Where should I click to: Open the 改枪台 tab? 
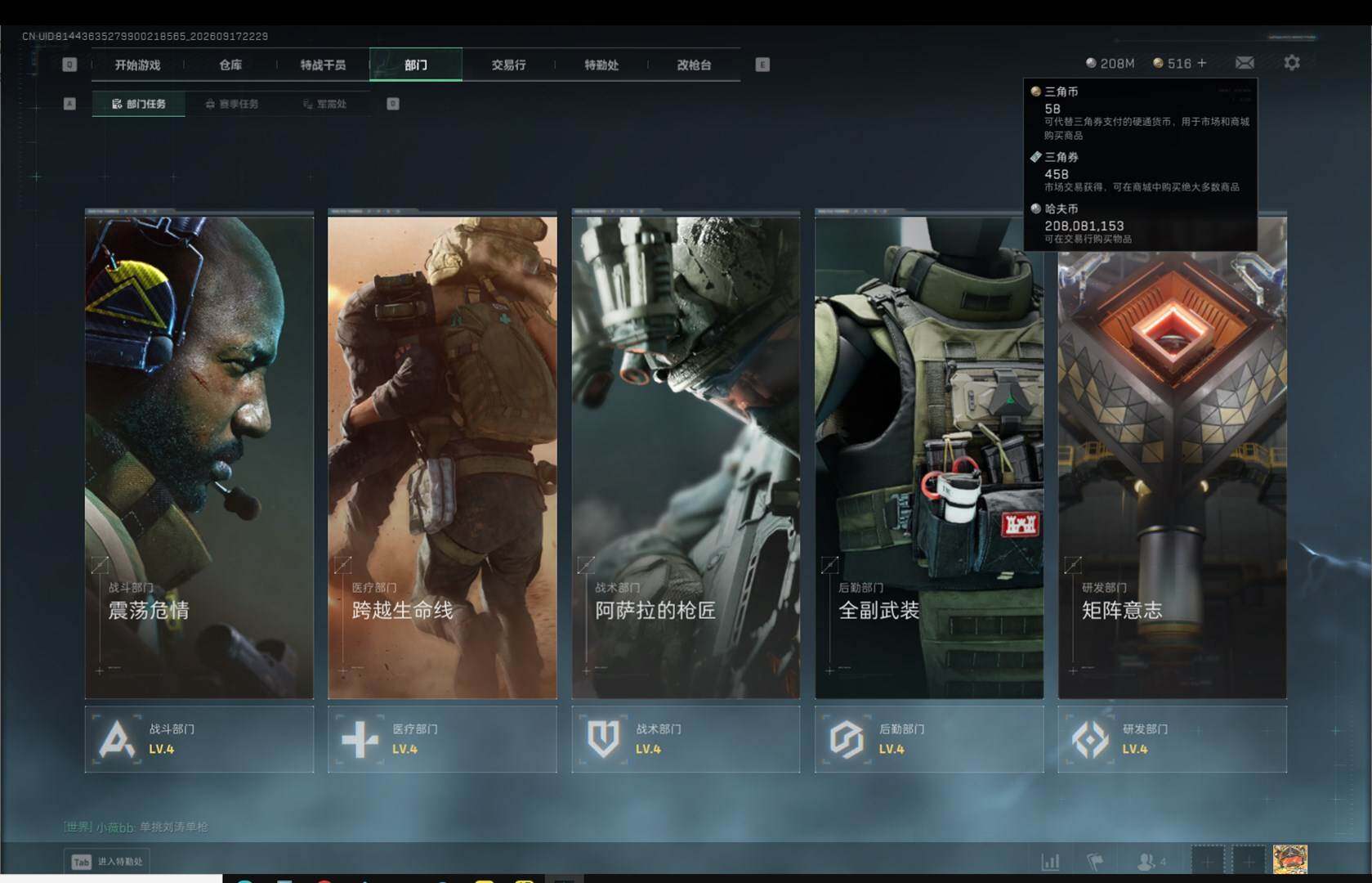[x=694, y=65]
